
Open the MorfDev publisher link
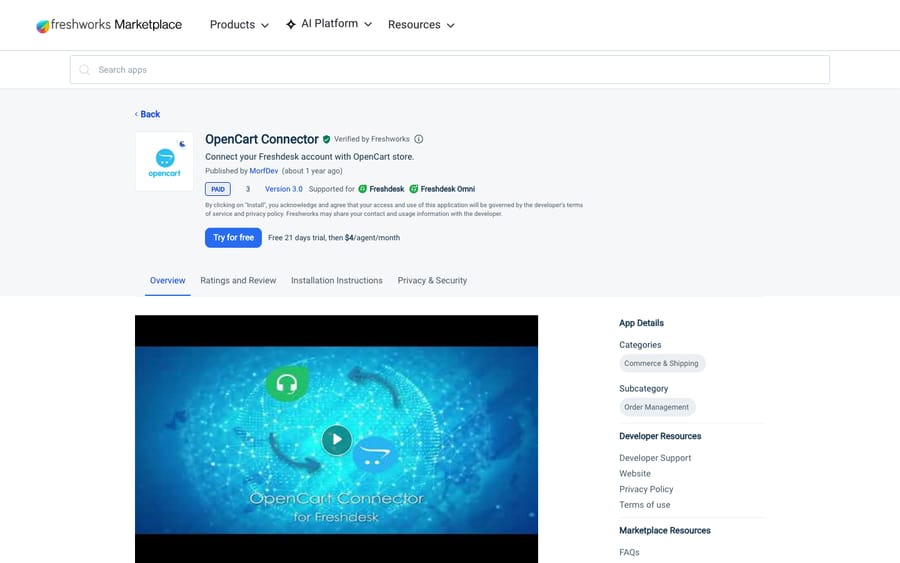click(x=263, y=171)
